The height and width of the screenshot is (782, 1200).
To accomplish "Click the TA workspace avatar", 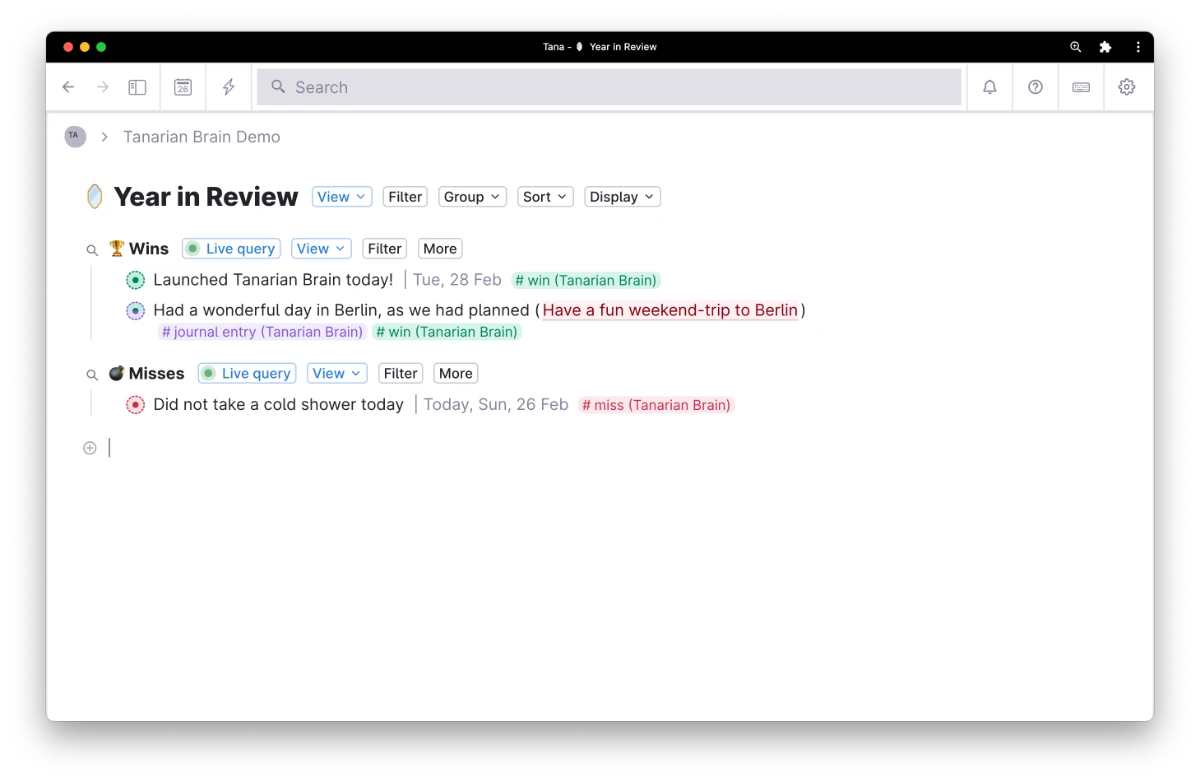I will point(75,136).
